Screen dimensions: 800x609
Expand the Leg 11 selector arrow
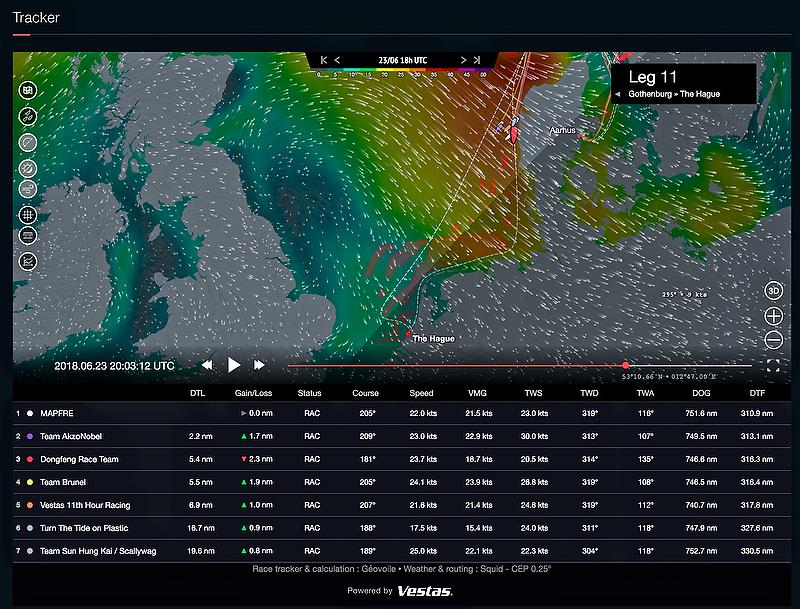[618, 94]
